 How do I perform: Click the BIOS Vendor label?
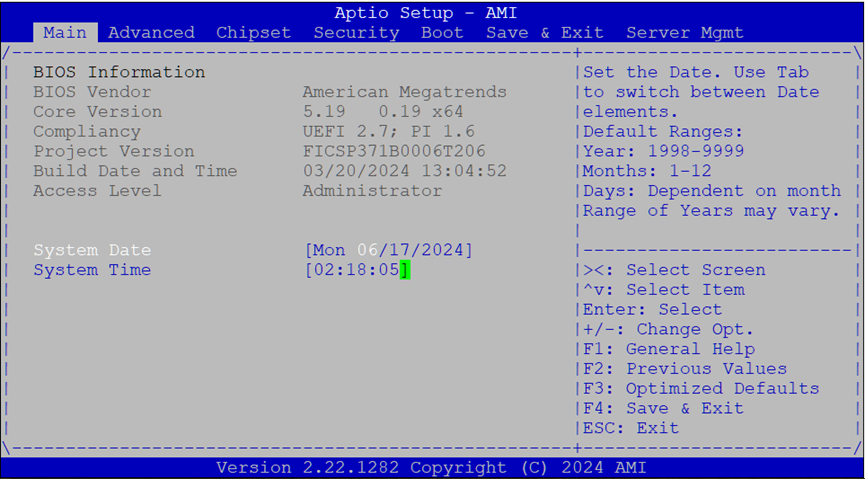[x=92, y=92]
